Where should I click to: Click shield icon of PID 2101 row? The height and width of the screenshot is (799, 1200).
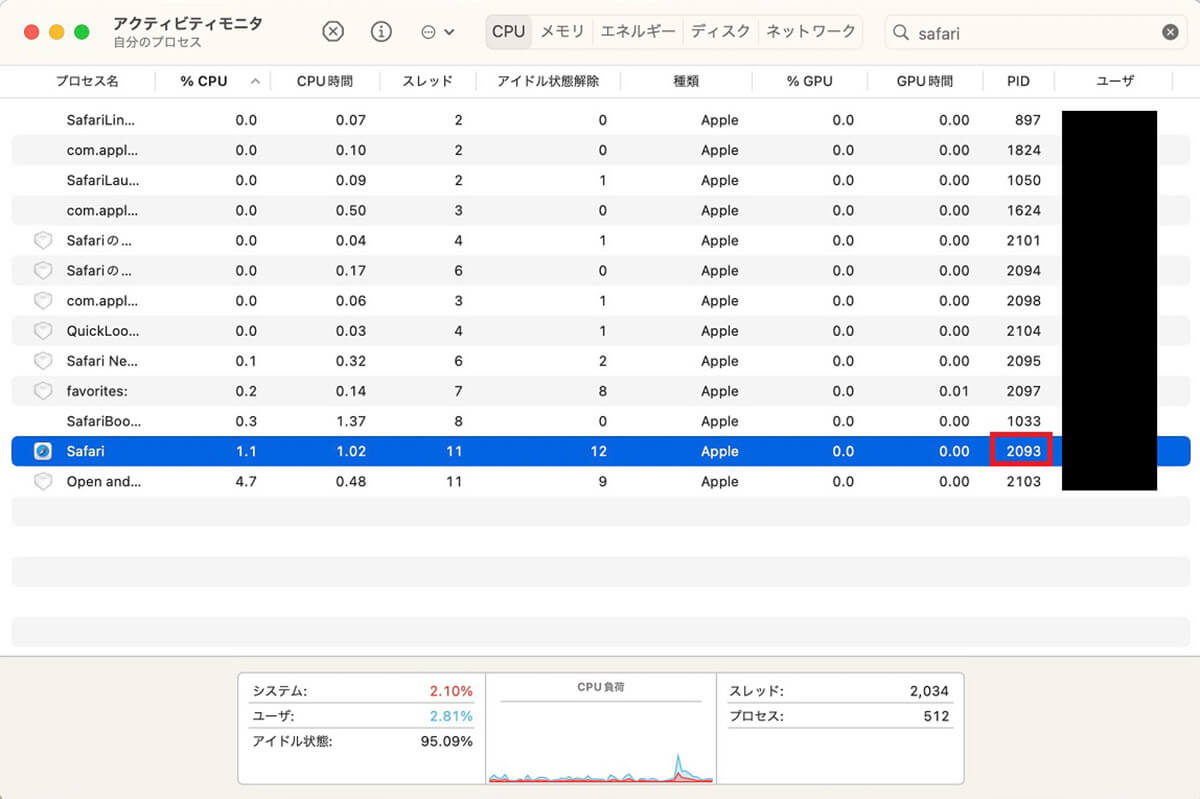coord(43,240)
